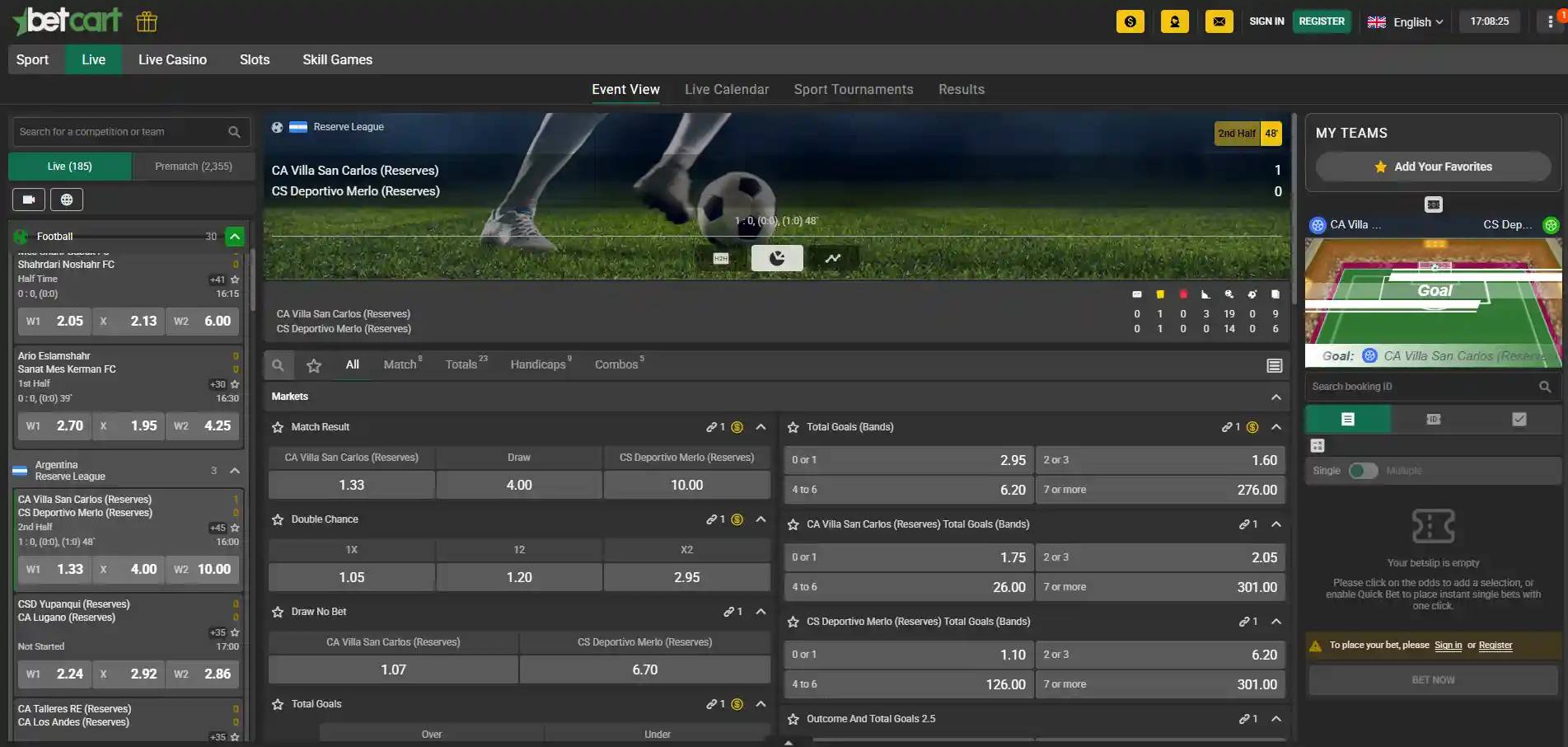
Task: Favorite the Total Goals (Bands) market star
Action: [793, 427]
